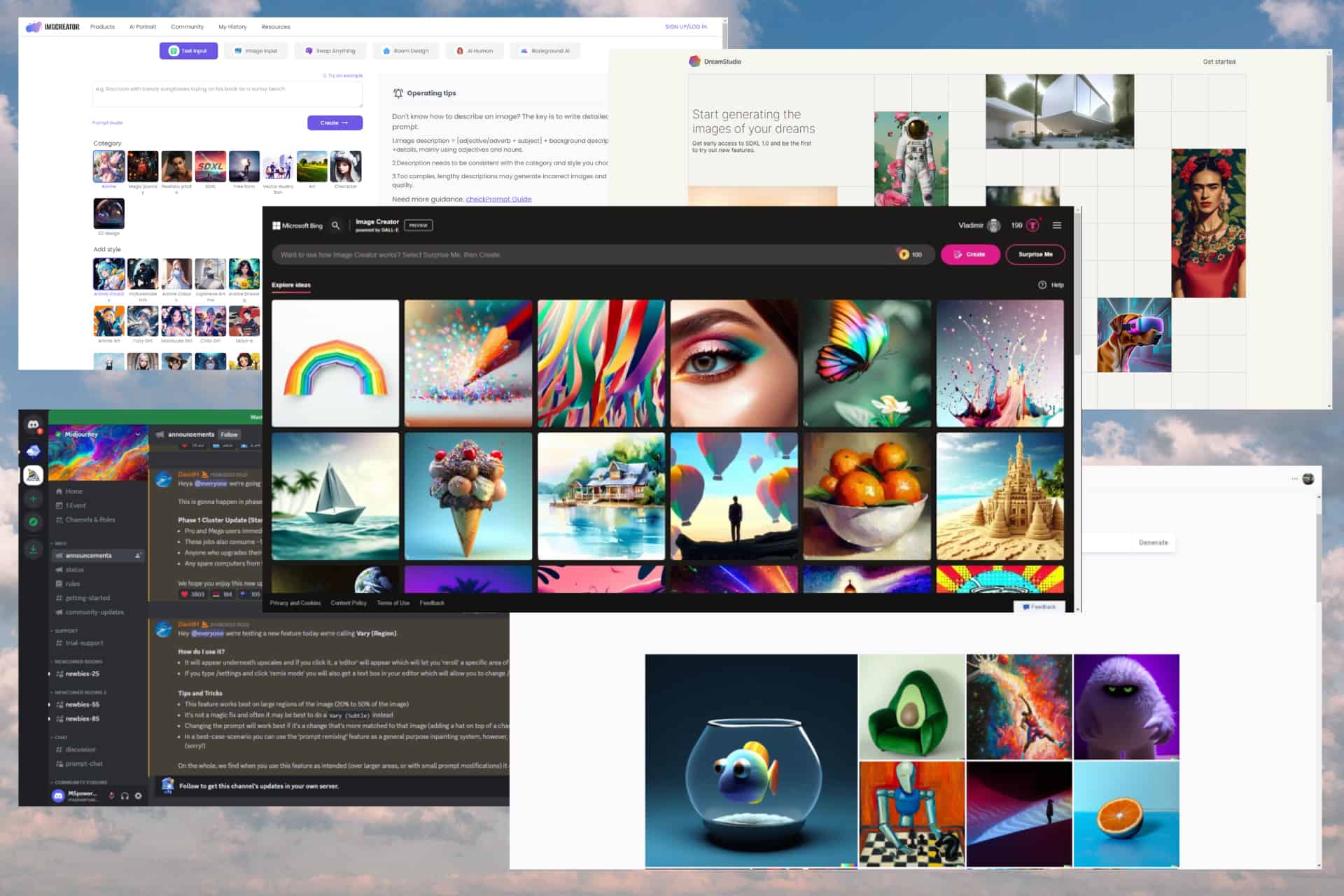This screenshot has height=896, width=1344.
Task: Open the colorful butterfly thumbnail
Action: (x=867, y=363)
